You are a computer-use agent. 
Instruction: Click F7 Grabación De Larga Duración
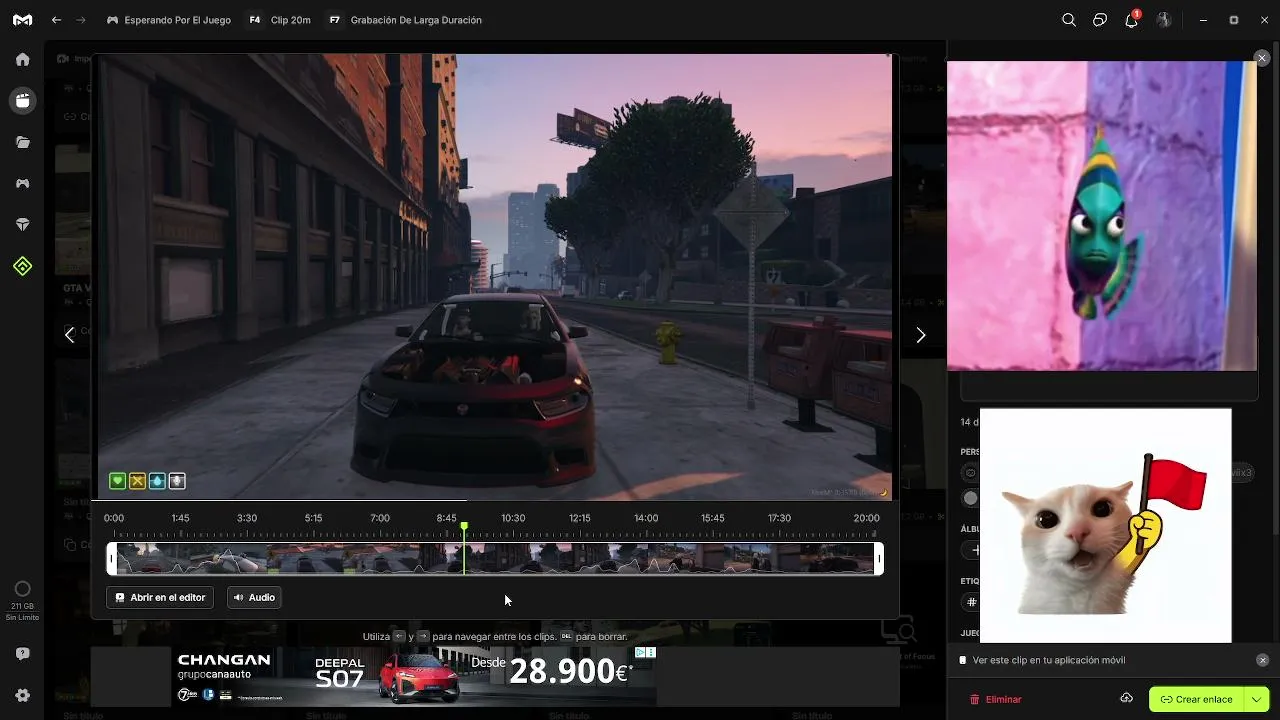pyautogui.click(x=404, y=20)
